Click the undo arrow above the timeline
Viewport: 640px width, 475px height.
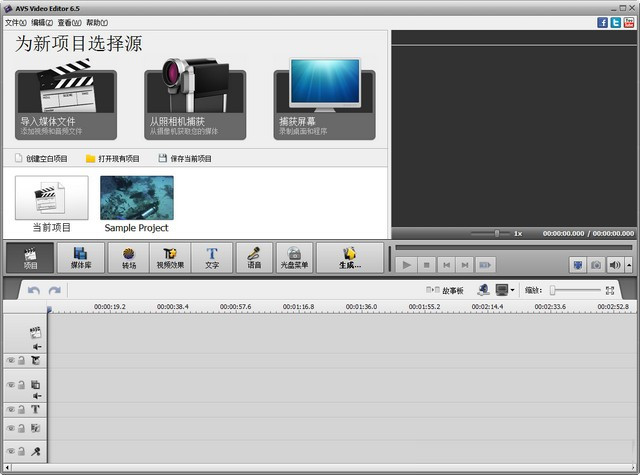[x=34, y=290]
